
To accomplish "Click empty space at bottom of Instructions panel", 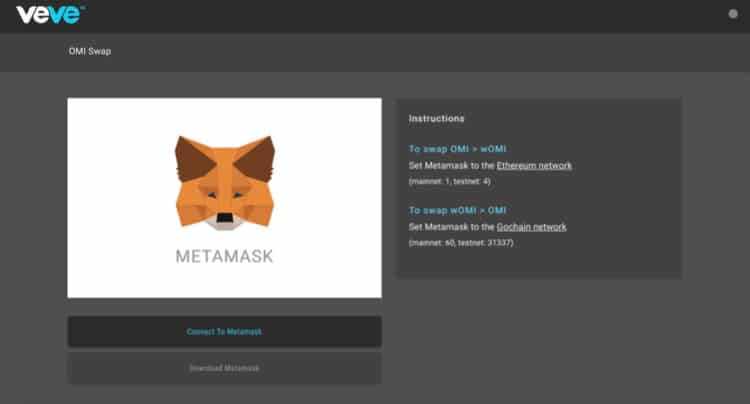I will pos(538,265).
